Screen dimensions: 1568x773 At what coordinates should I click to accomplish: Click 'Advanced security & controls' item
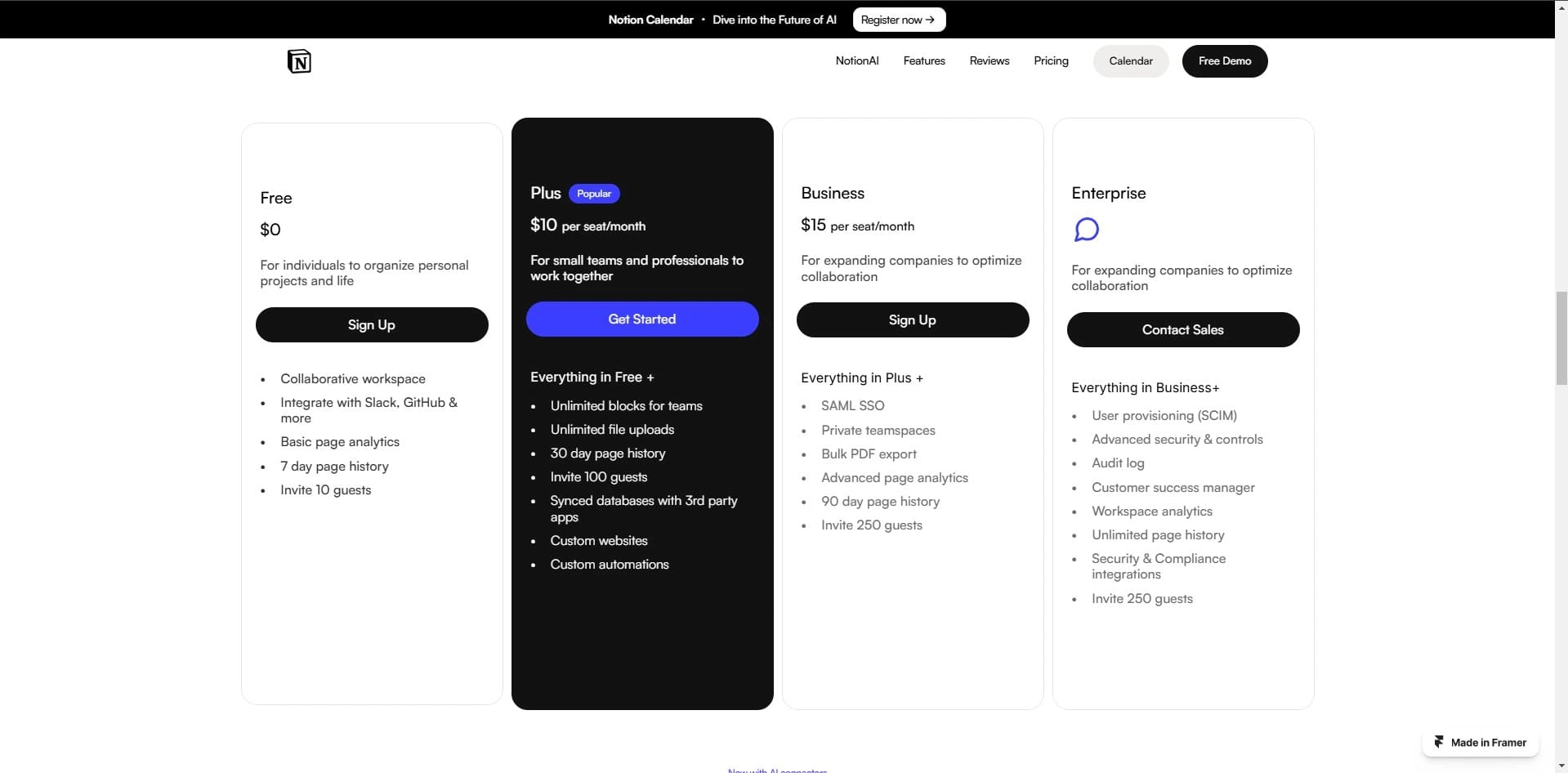[x=1177, y=439]
